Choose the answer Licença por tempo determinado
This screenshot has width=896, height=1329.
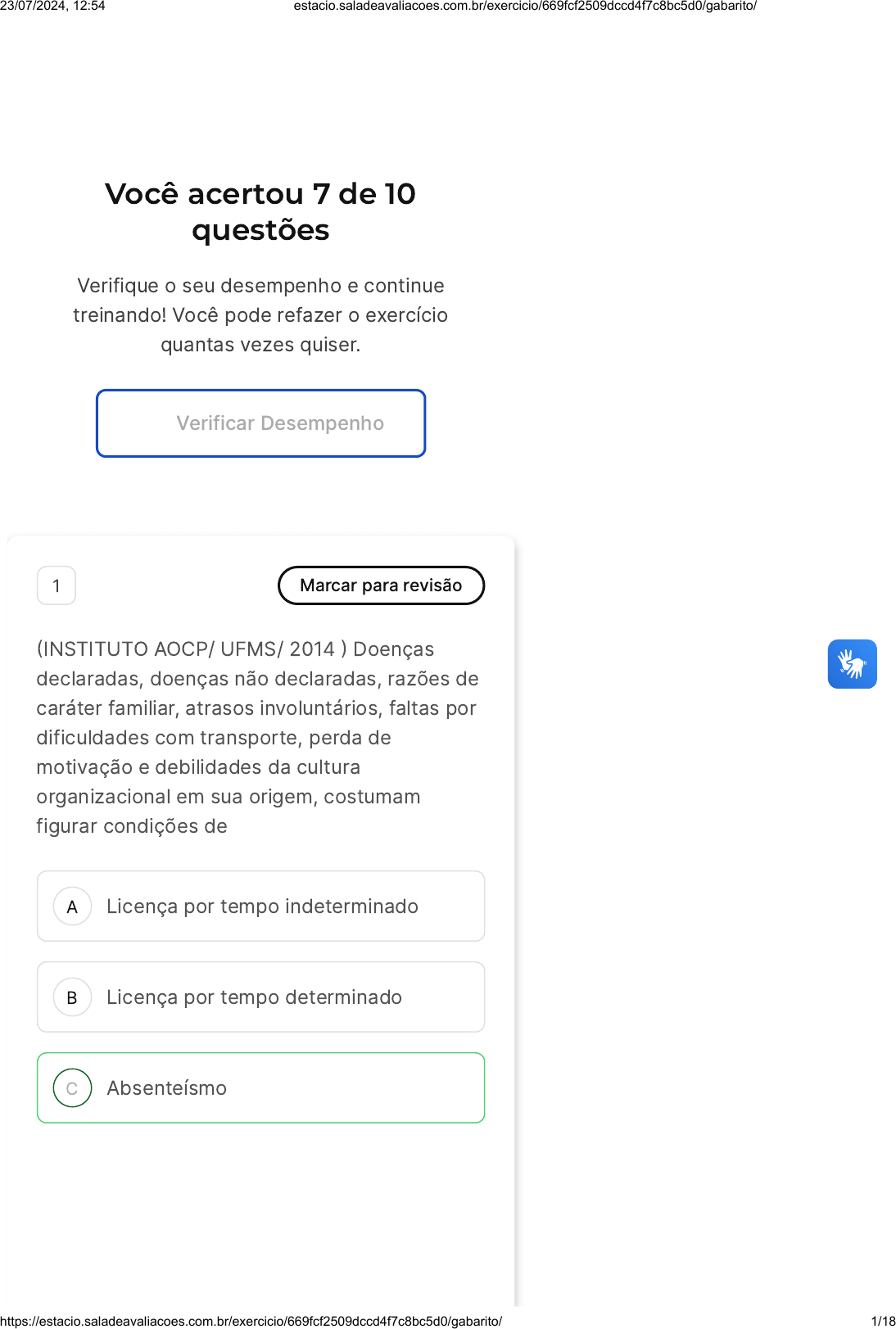[x=260, y=997]
